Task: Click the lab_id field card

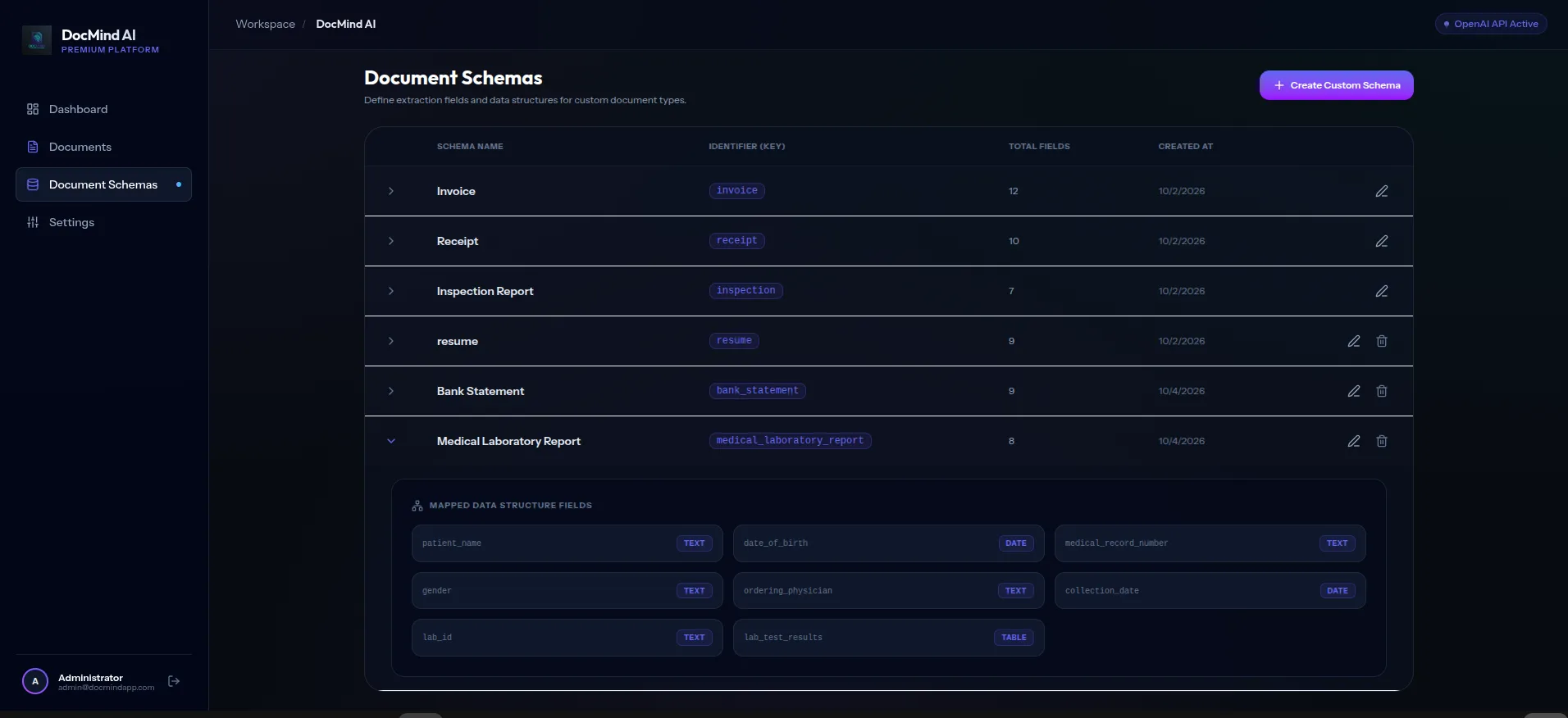Action: click(x=567, y=638)
